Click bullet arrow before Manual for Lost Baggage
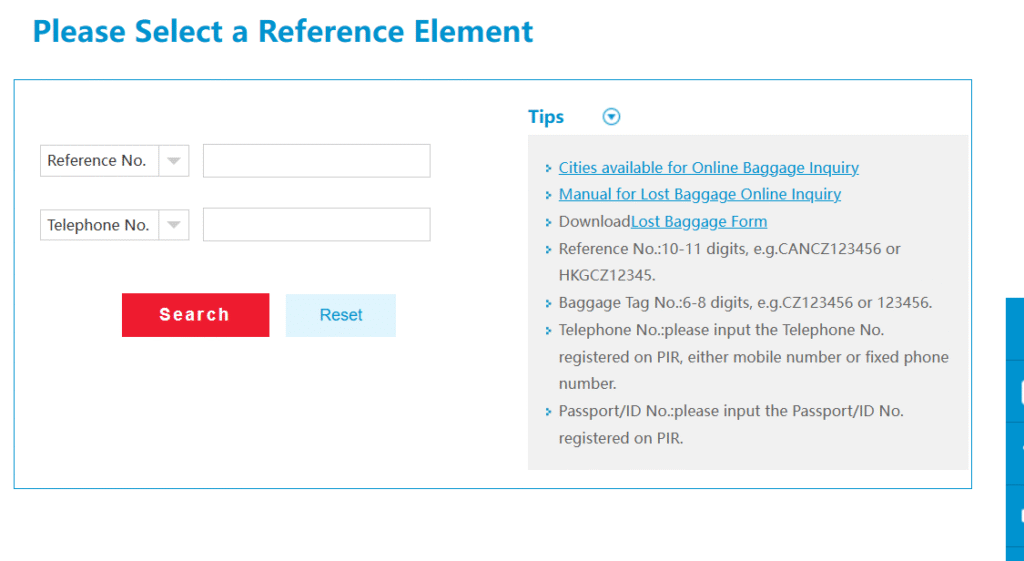The width and height of the screenshot is (1024, 561). [548, 196]
